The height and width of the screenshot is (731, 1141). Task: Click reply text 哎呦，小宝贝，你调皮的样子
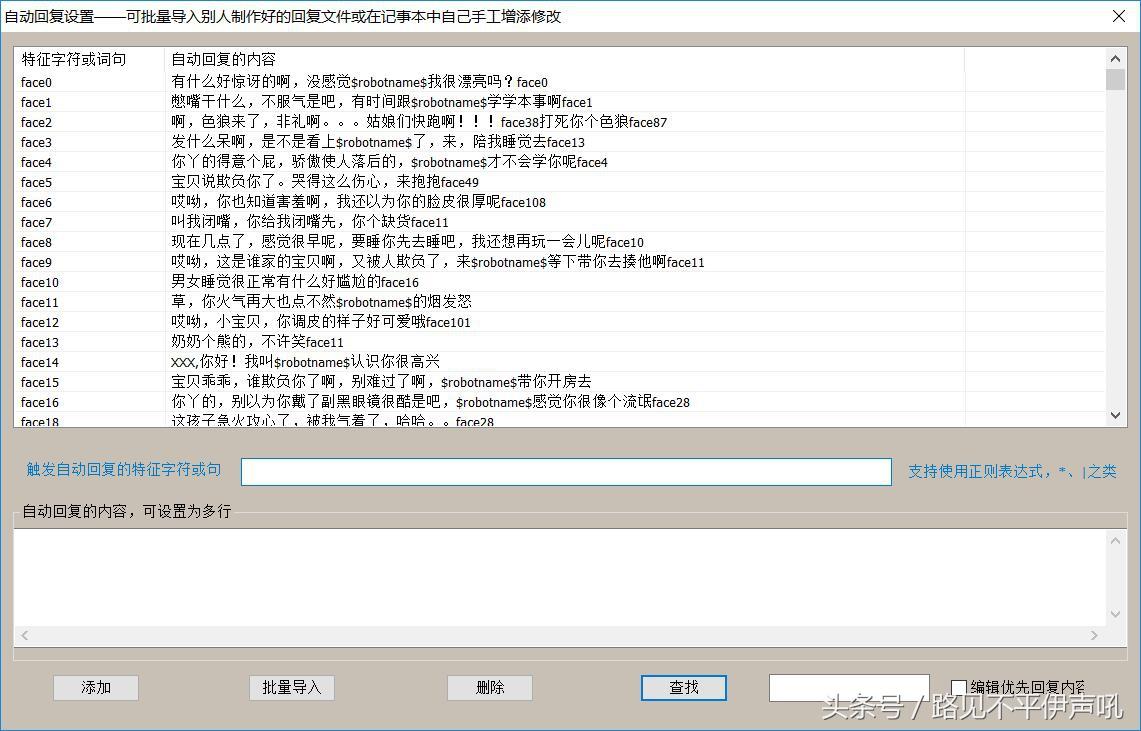(x=321, y=322)
